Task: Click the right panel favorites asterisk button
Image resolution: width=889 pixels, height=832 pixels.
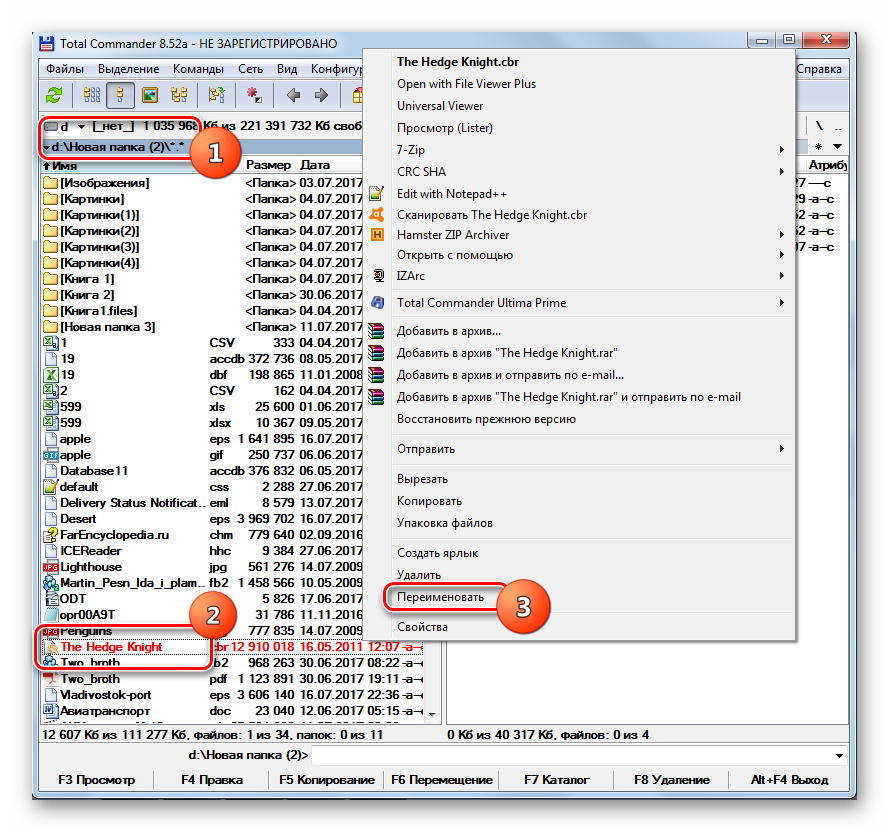Action: pos(818,147)
